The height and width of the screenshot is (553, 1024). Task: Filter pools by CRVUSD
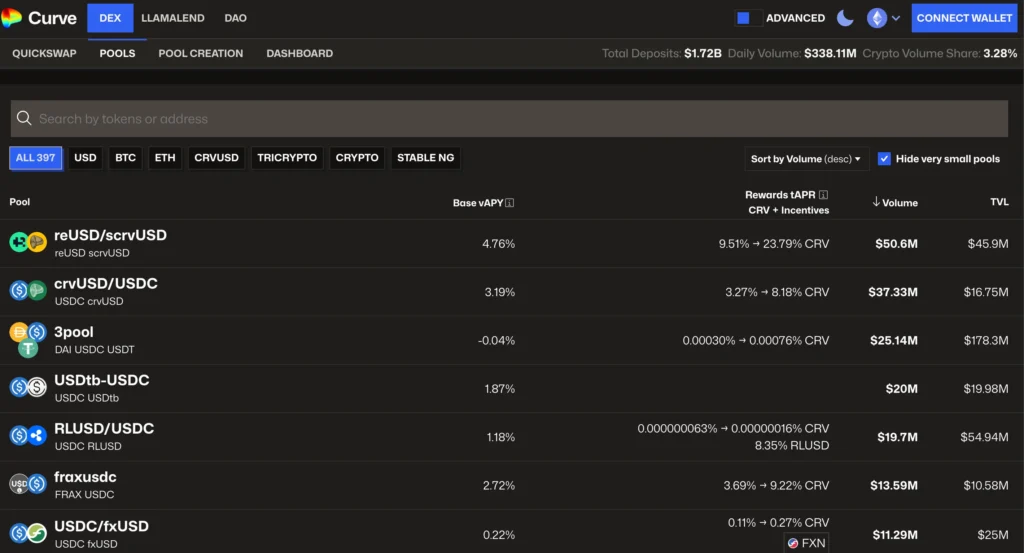[216, 158]
